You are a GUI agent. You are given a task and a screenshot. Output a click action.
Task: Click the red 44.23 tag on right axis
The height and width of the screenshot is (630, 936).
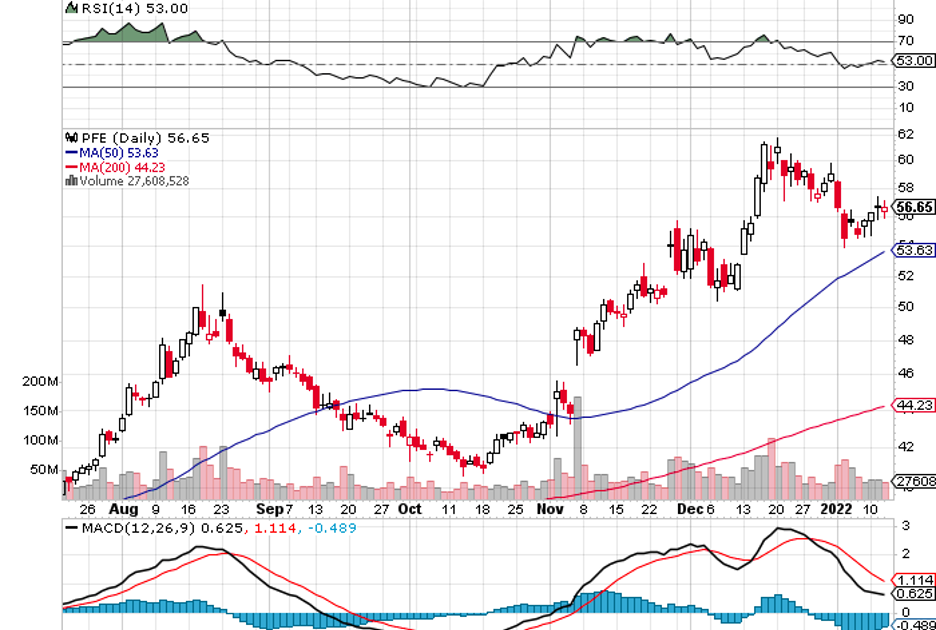coord(914,405)
